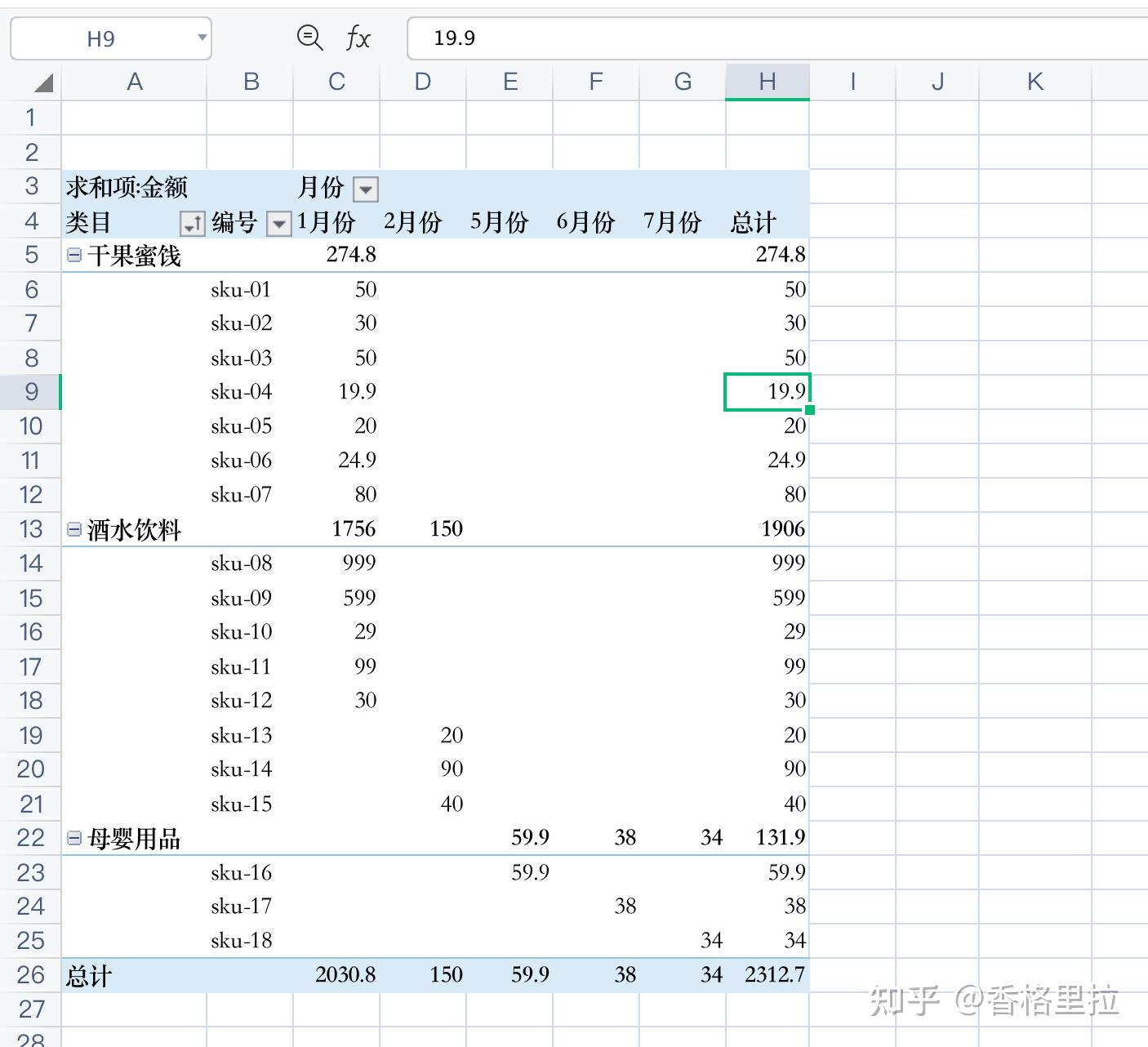
Task: Click the sort icon beside the 类目 header
Action: click(x=193, y=222)
